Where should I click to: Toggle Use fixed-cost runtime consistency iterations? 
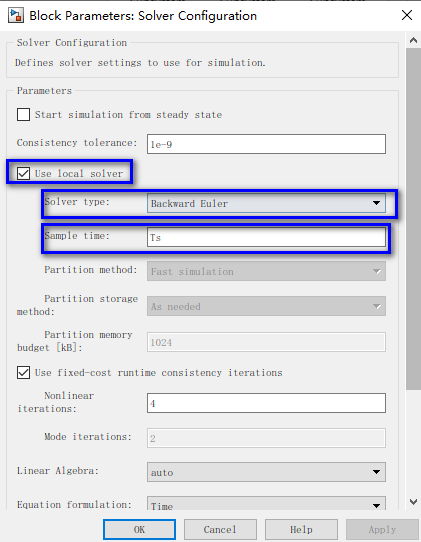24,372
